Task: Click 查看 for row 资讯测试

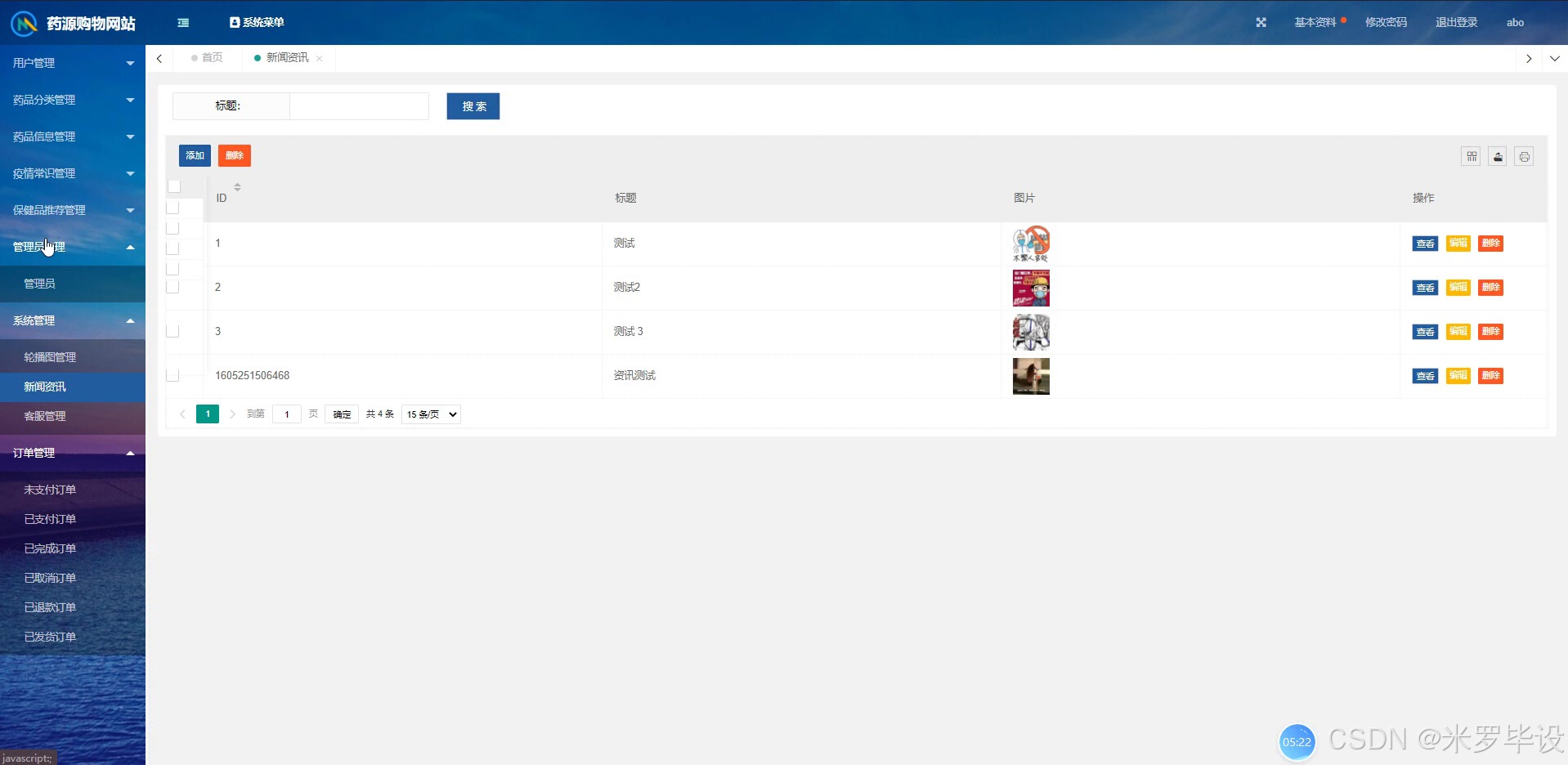Action: click(1425, 376)
